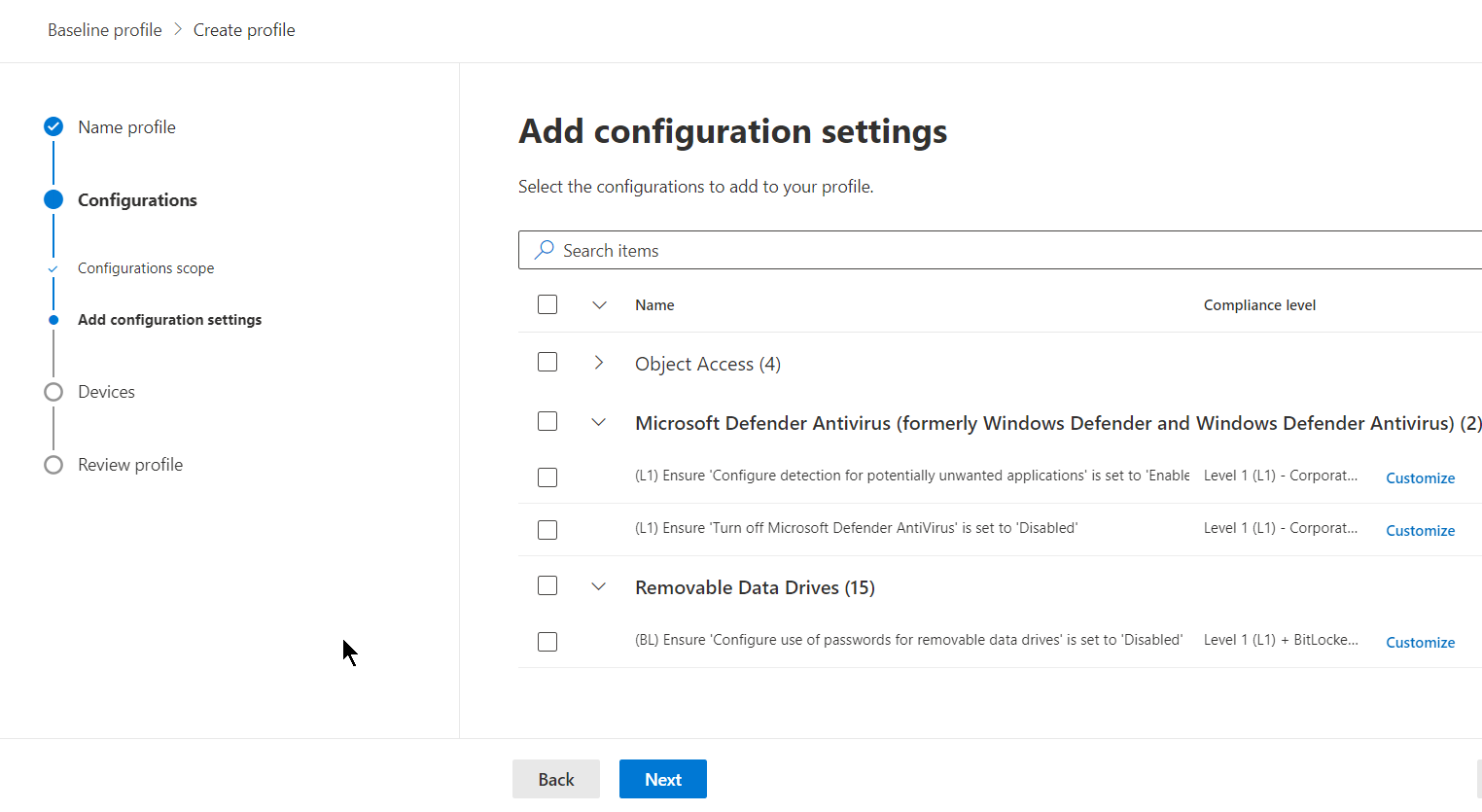
Task: Click the green checkmark on Name profile step
Action: click(53, 126)
